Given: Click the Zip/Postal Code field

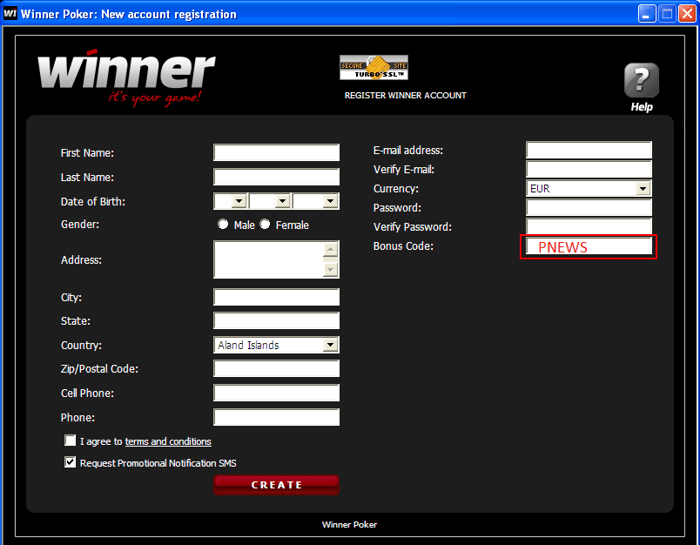Looking at the screenshot, I should [276, 369].
